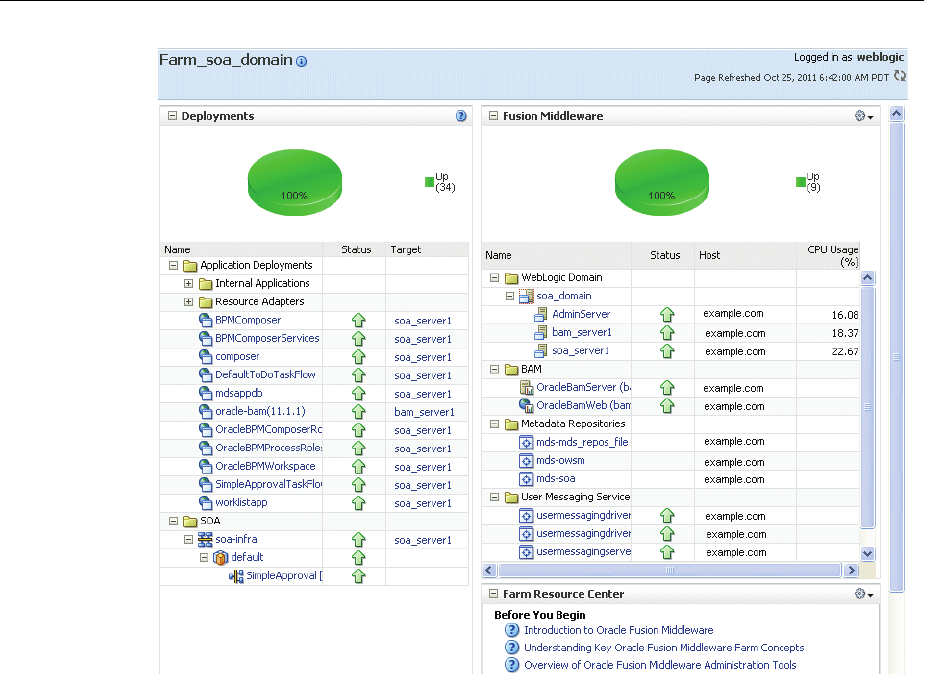925x674 pixels.
Task: Sort by the Host column header
Action: click(x=710, y=255)
